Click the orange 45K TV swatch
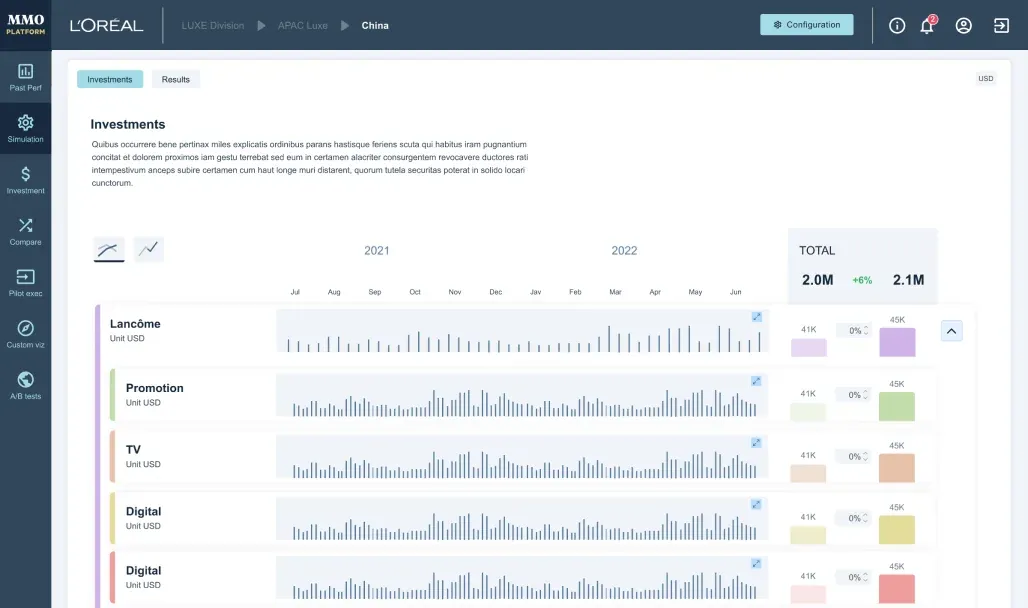The width and height of the screenshot is (1028, 608). pos(896,468)
